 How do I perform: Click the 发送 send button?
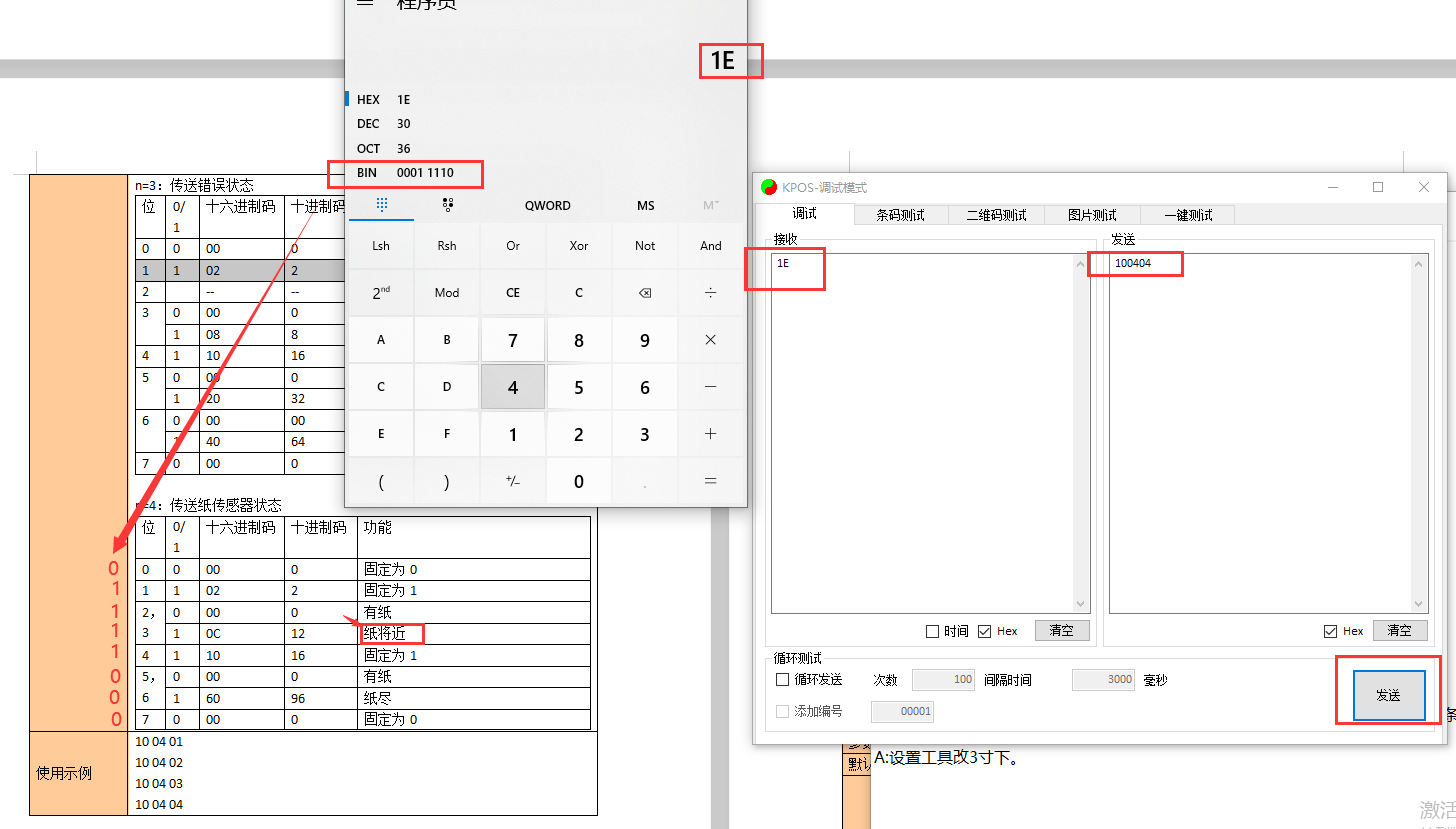[x=1388, y=695]
